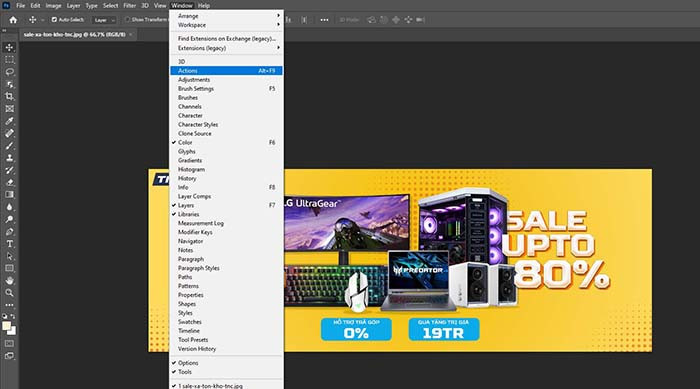Choose Timeline from the Window menu
Screen dimensions: 700x389
(x=226, y=331)
